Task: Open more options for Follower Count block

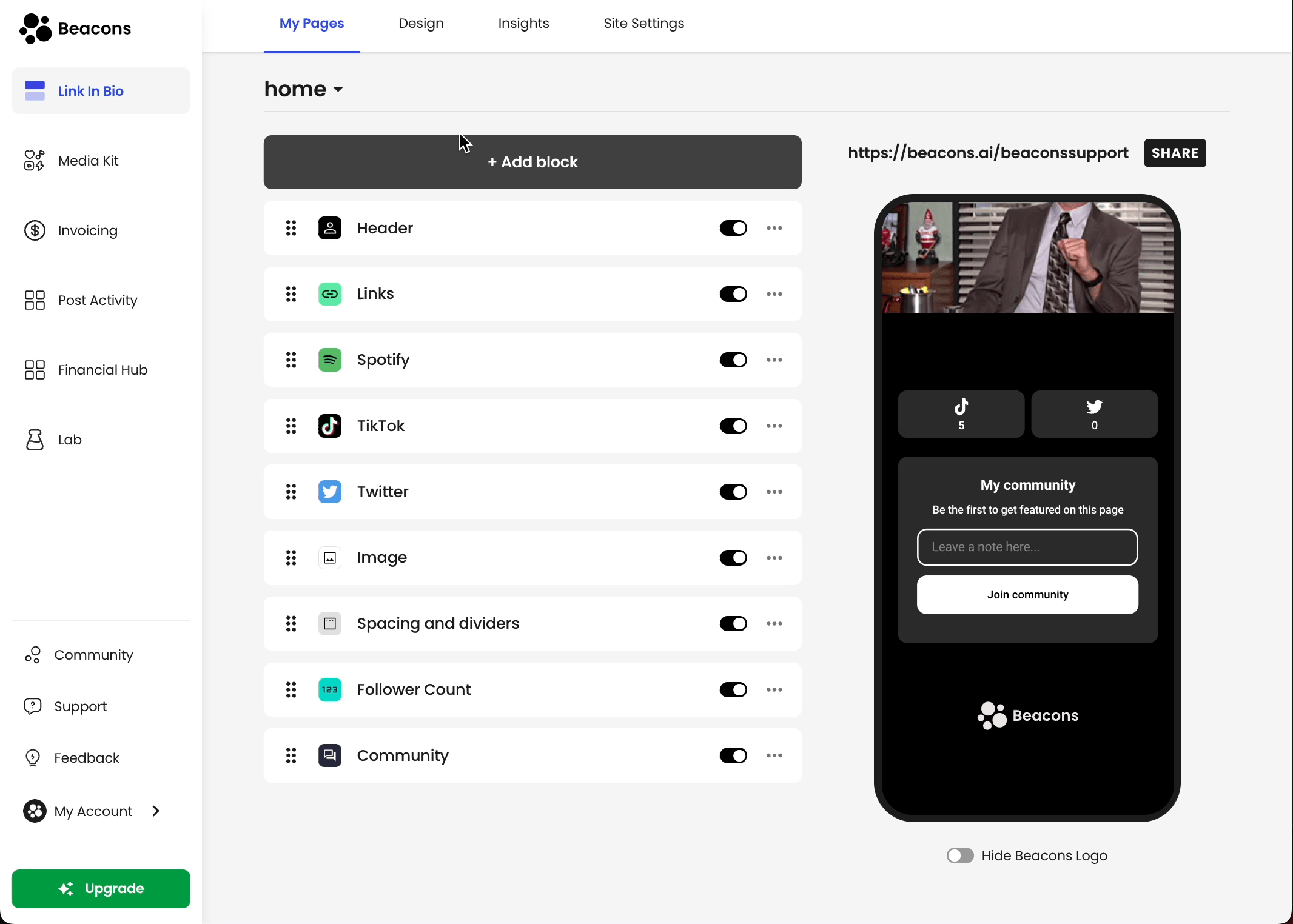Action: pyautogui.click(x=774, y=689)
